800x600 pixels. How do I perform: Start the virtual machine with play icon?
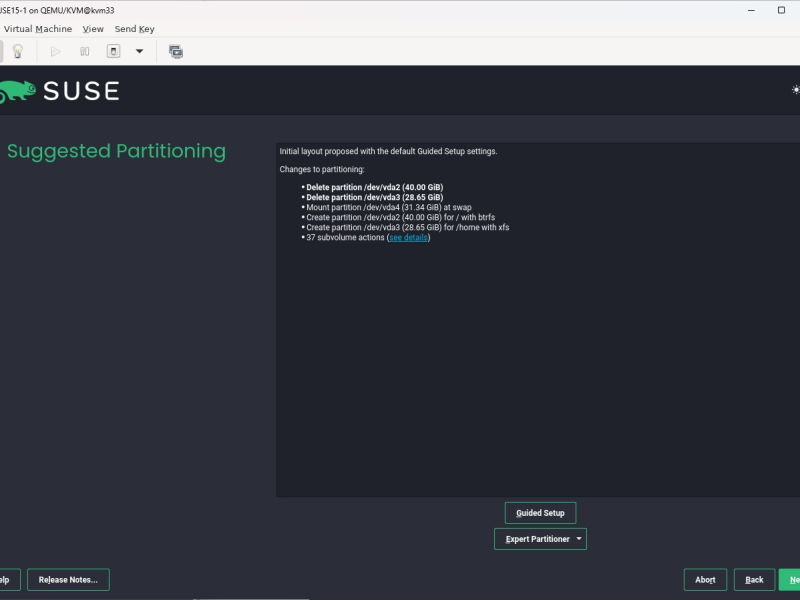55,52
